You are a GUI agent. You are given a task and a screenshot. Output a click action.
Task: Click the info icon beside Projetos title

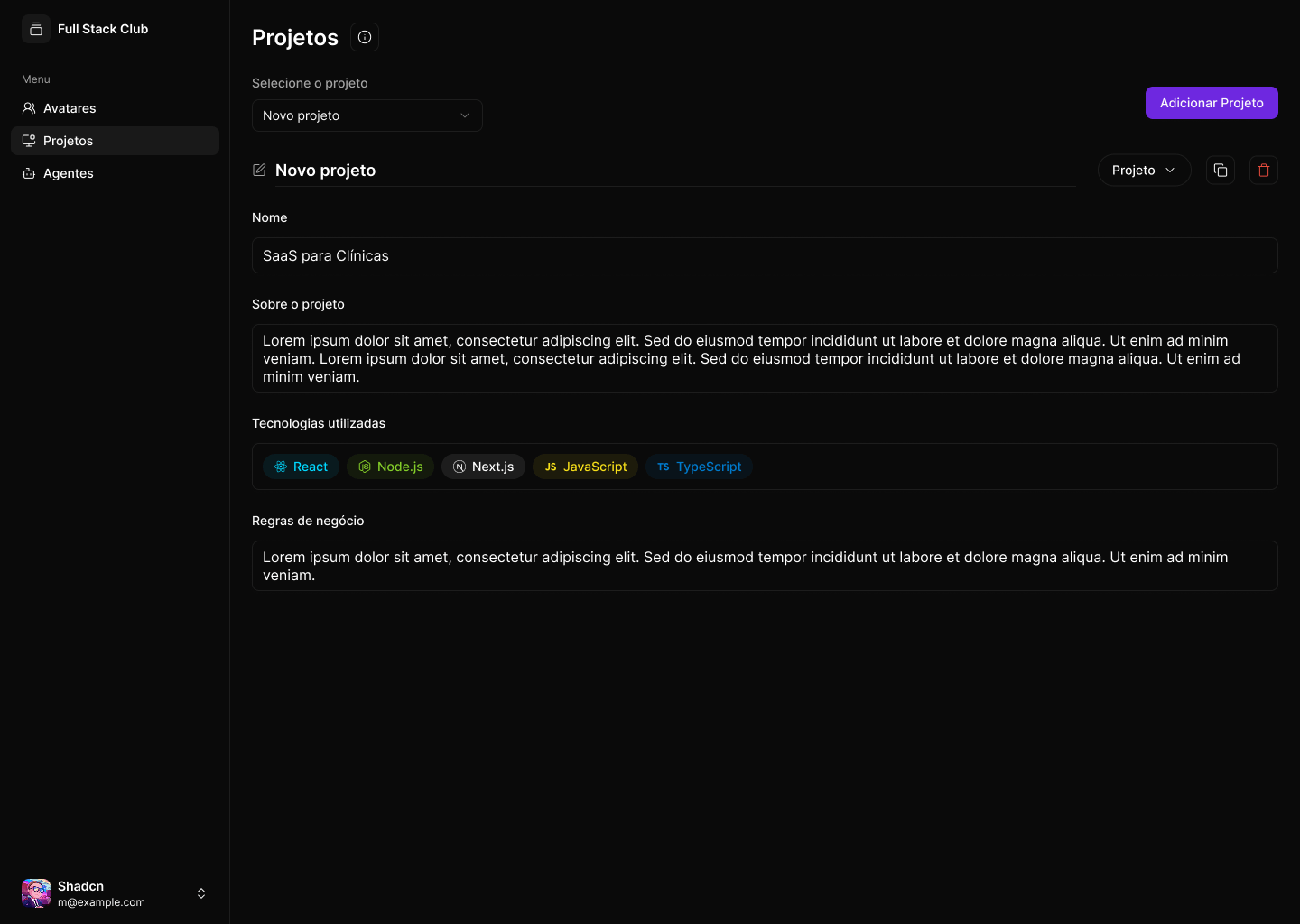point(365,37)
